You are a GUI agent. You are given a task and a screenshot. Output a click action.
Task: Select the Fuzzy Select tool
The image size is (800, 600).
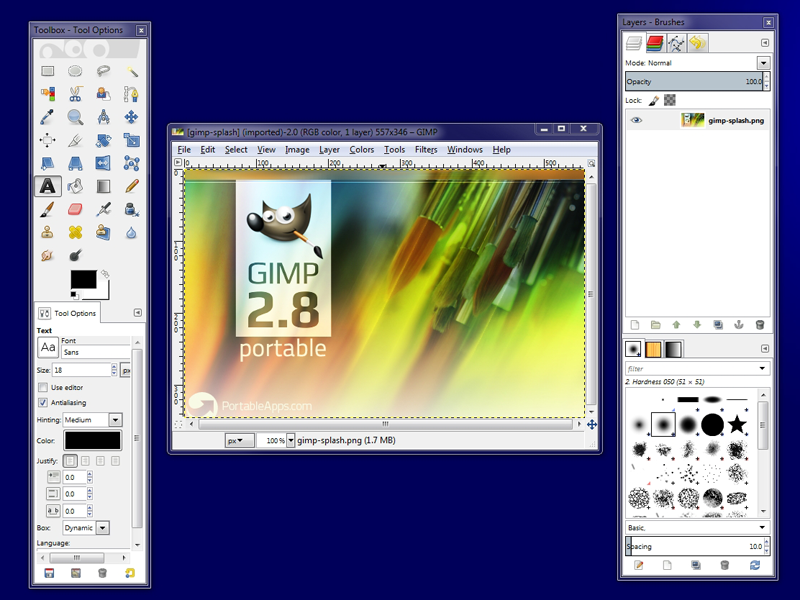(x=130, y=69)
